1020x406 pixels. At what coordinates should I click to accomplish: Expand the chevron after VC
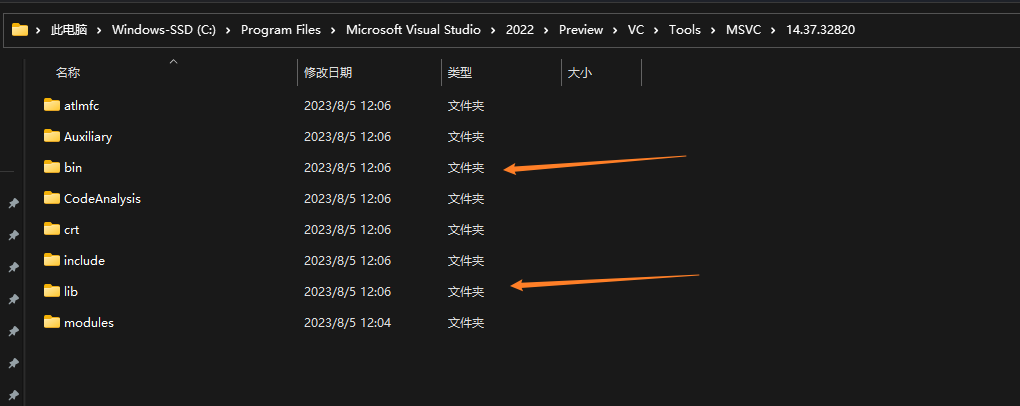tap(656, 30)
